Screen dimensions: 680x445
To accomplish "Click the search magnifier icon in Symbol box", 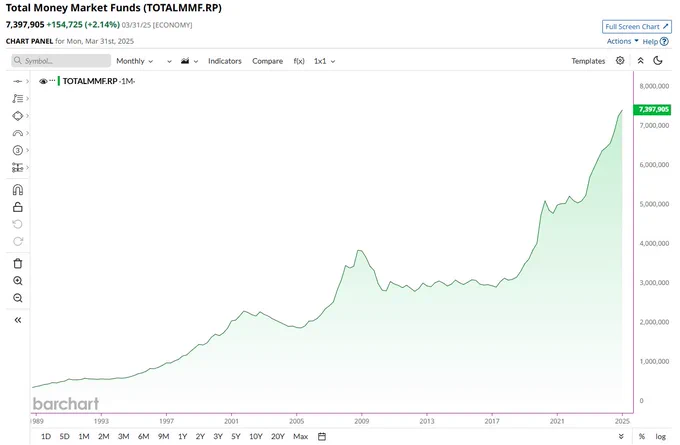I will 17,60.
